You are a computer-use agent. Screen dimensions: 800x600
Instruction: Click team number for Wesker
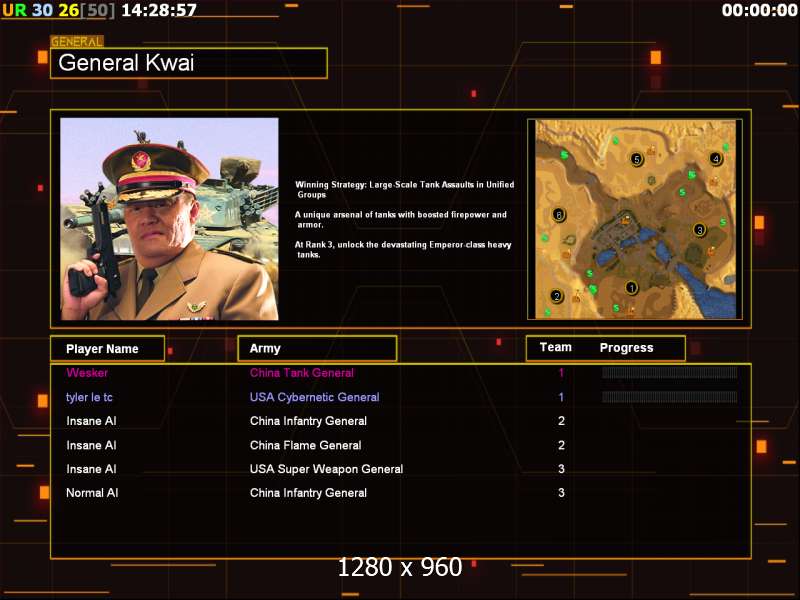tap(561, 372)
